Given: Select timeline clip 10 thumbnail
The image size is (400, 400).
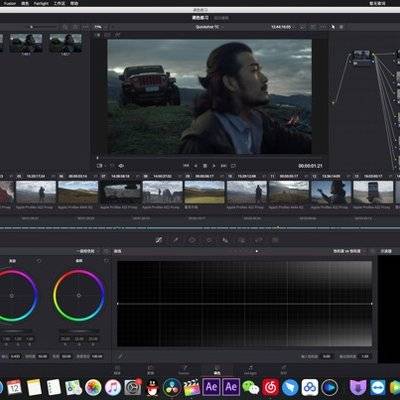Looking at the screenshot, I should [x=247, y=192].
